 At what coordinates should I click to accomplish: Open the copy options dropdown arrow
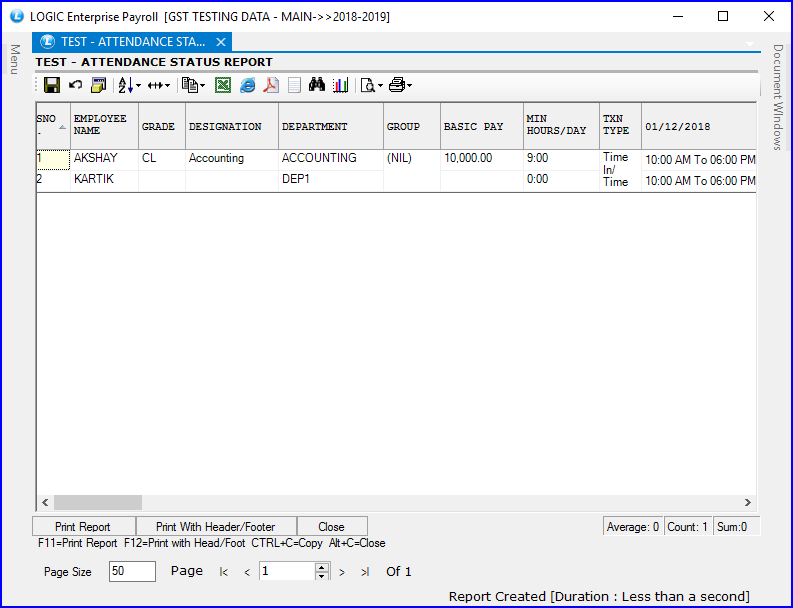coord(203,85)
